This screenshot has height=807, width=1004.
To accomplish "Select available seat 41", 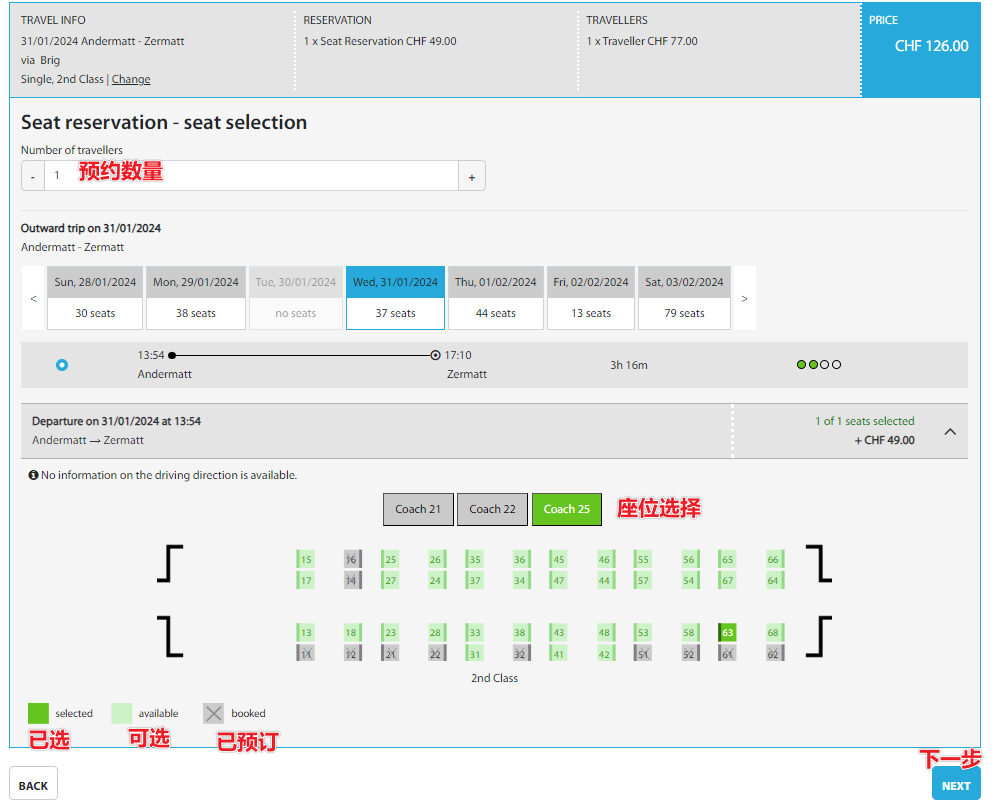I will pos(558,654).
